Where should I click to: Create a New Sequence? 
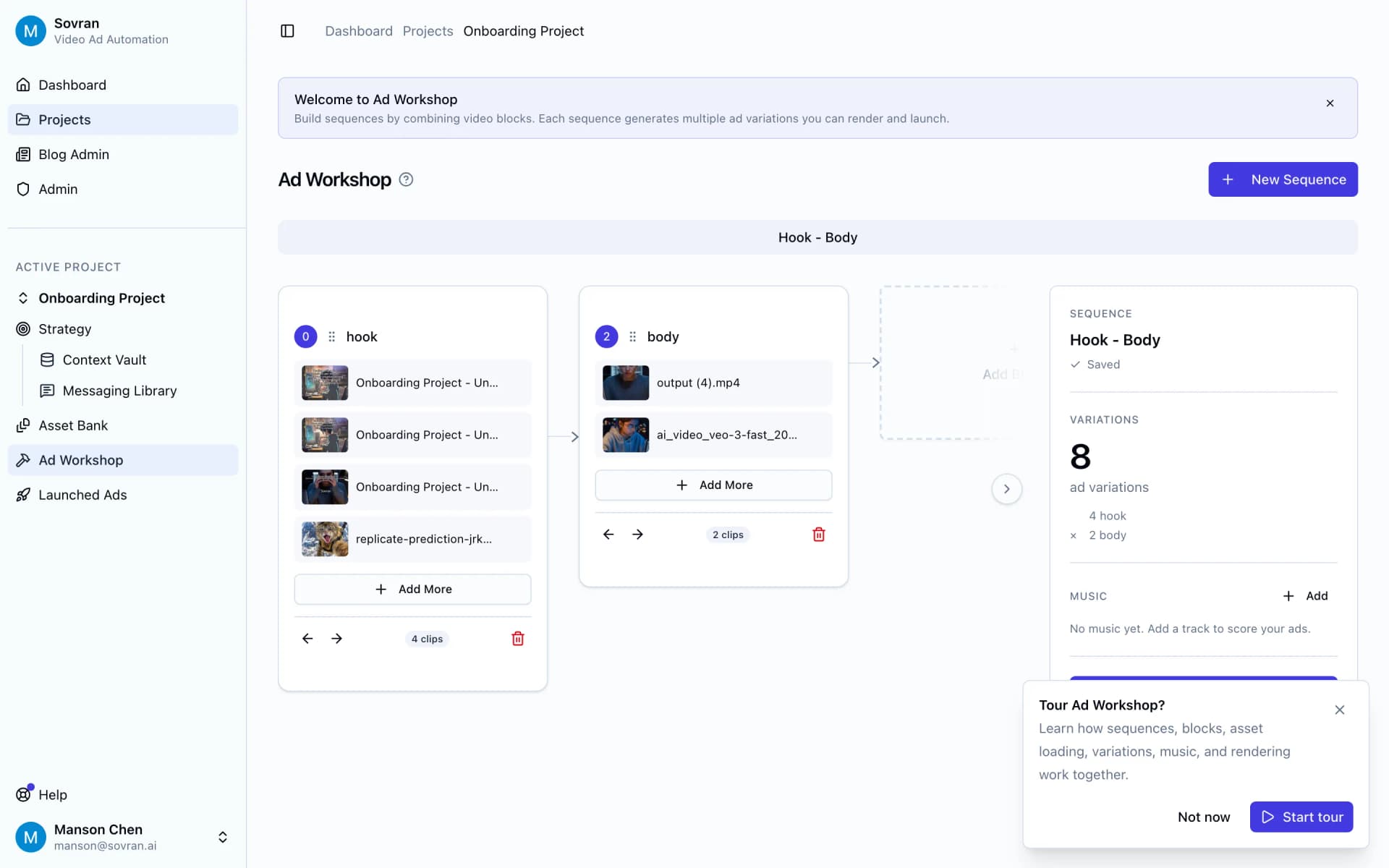(x=1283, y=179)
